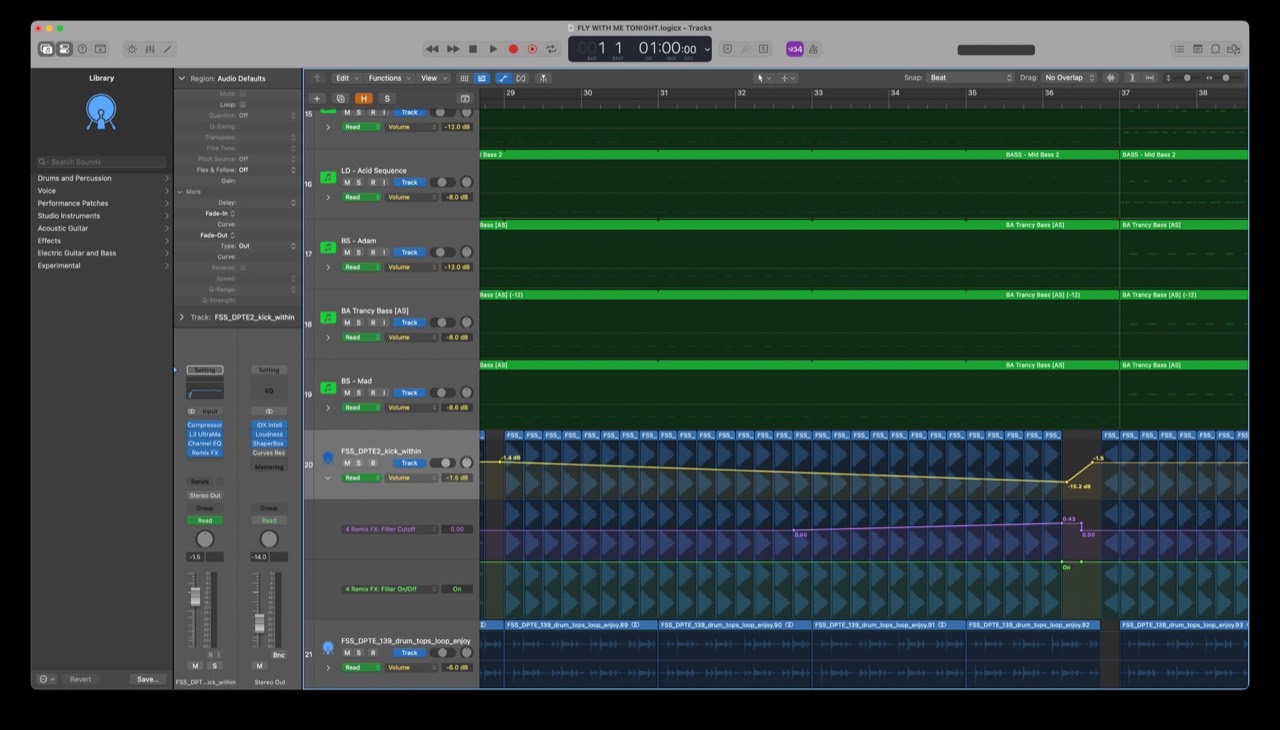Click the Search Sounds field

(x=102, y=162)
